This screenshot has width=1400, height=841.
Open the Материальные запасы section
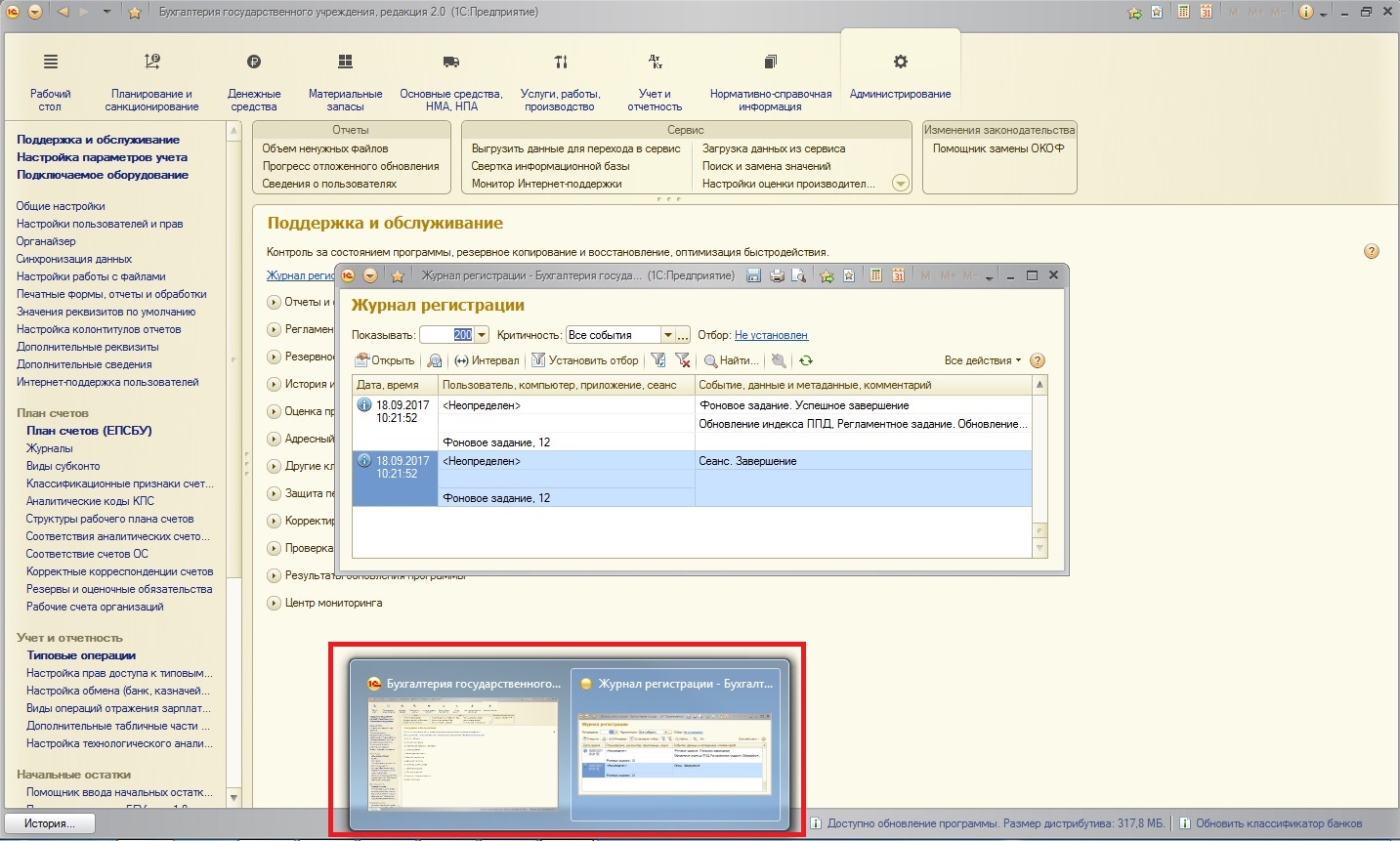tap(345, 81)
